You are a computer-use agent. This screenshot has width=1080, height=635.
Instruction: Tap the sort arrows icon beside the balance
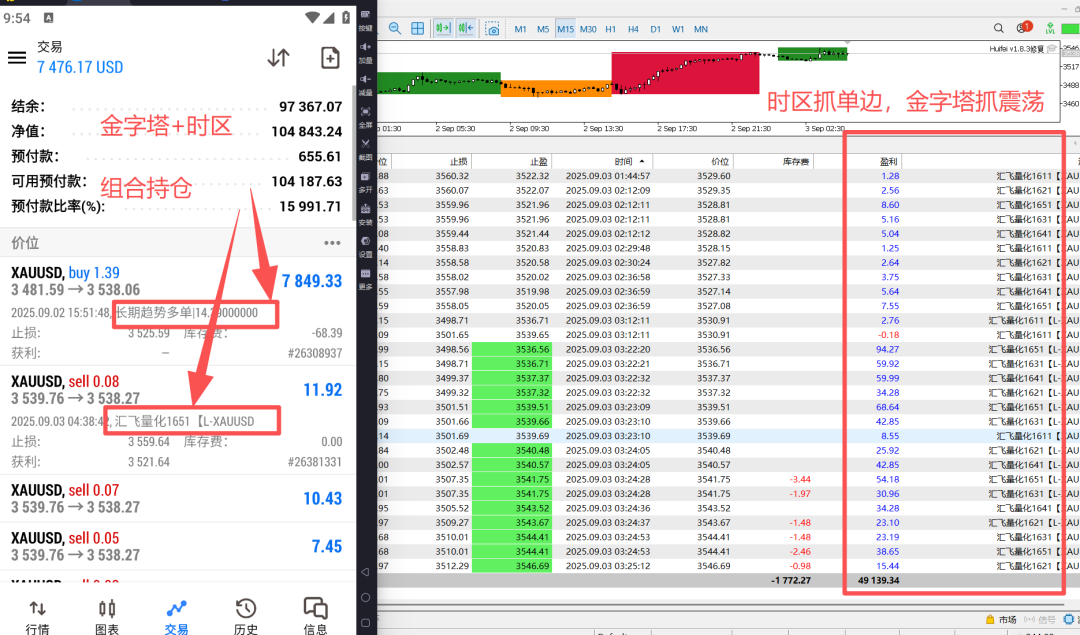coord(278,58)
